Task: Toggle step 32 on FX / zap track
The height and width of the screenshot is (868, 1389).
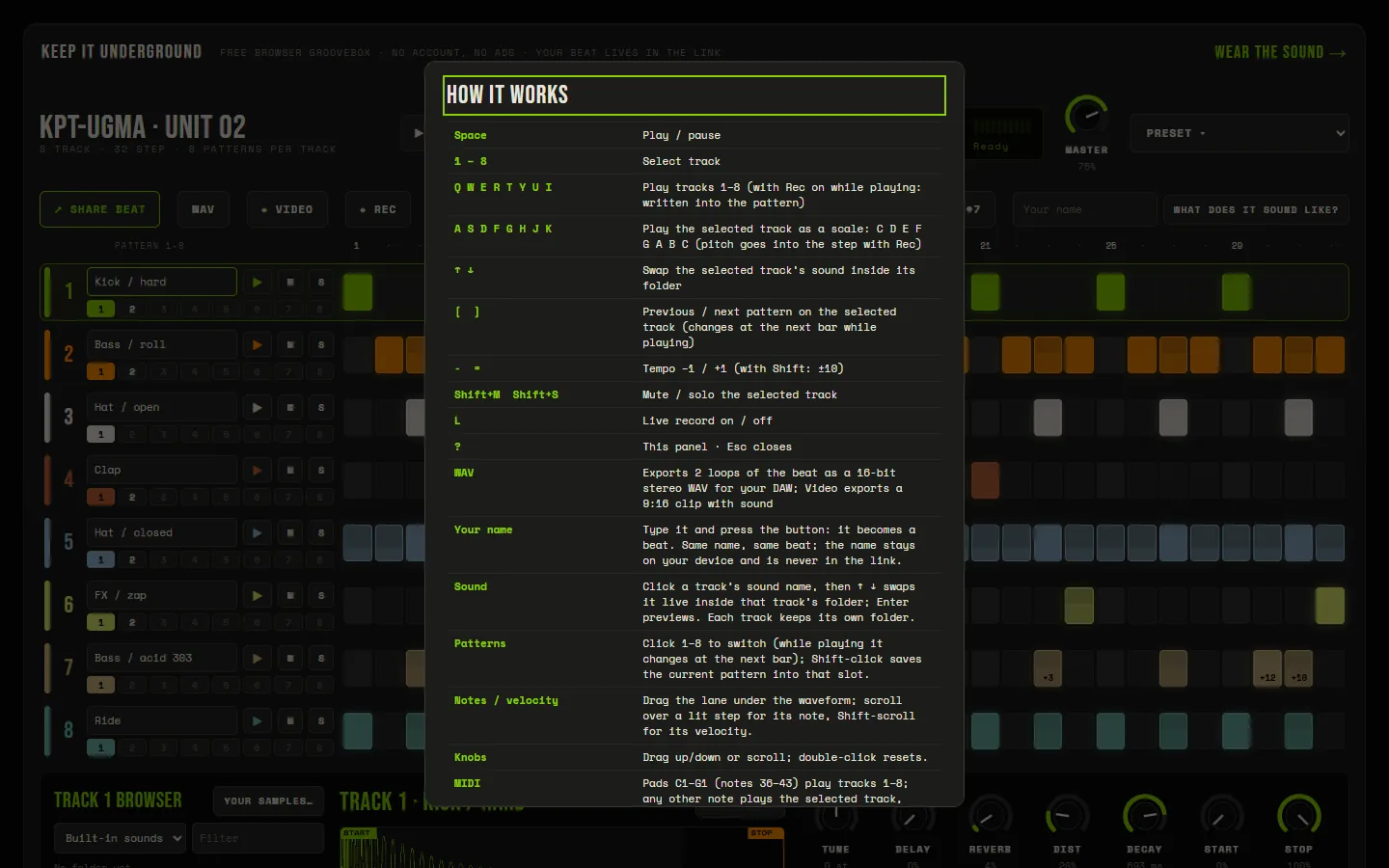Action: [1330, 606]
